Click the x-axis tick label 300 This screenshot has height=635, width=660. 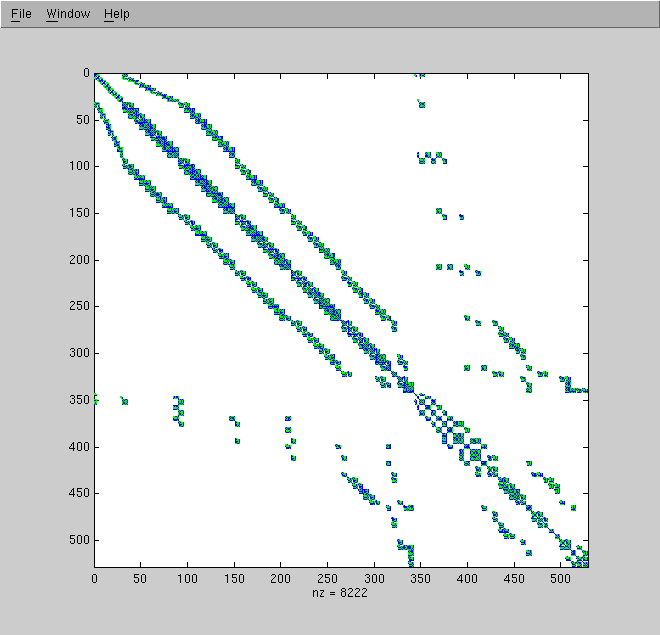374,579
